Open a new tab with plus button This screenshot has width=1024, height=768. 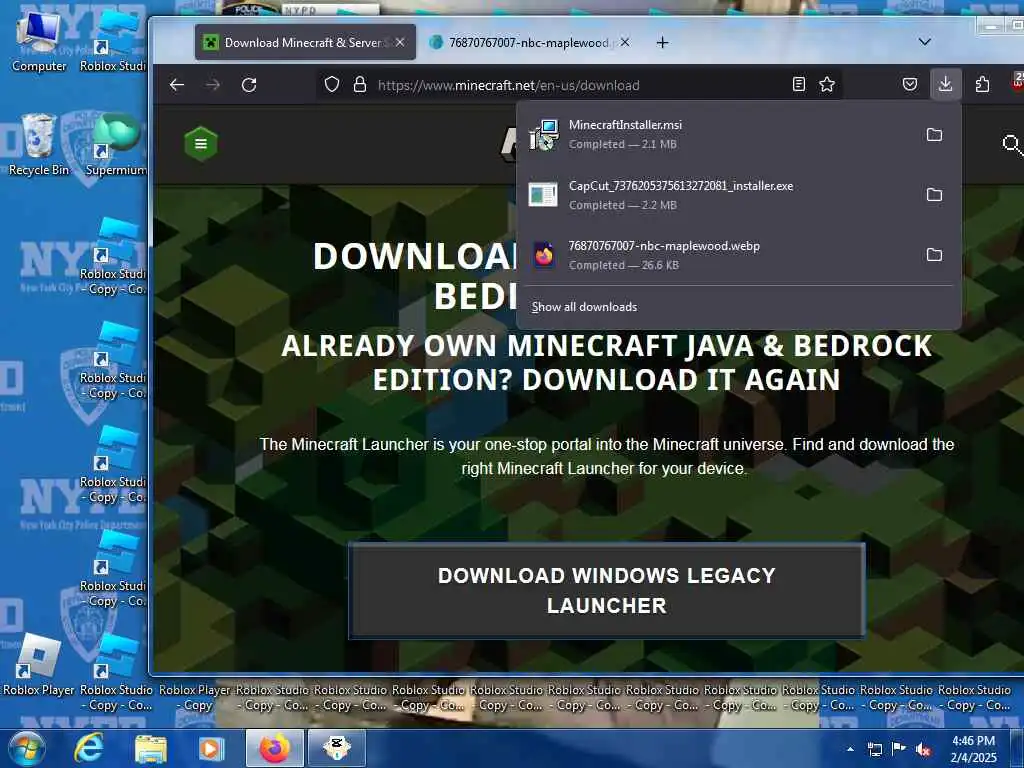662,42
